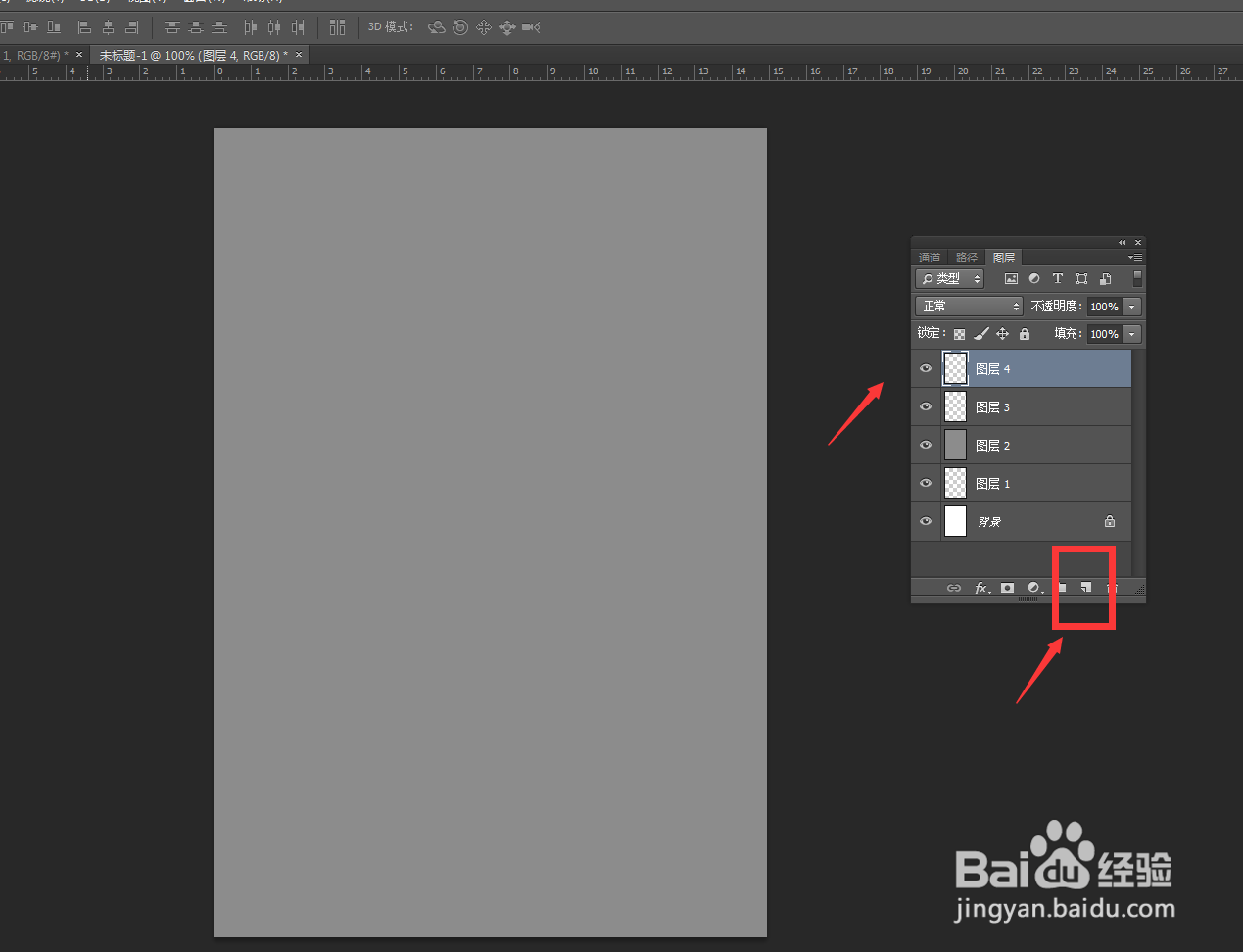Open the 不透明度 opacity slider arrow

point(1131,307)
